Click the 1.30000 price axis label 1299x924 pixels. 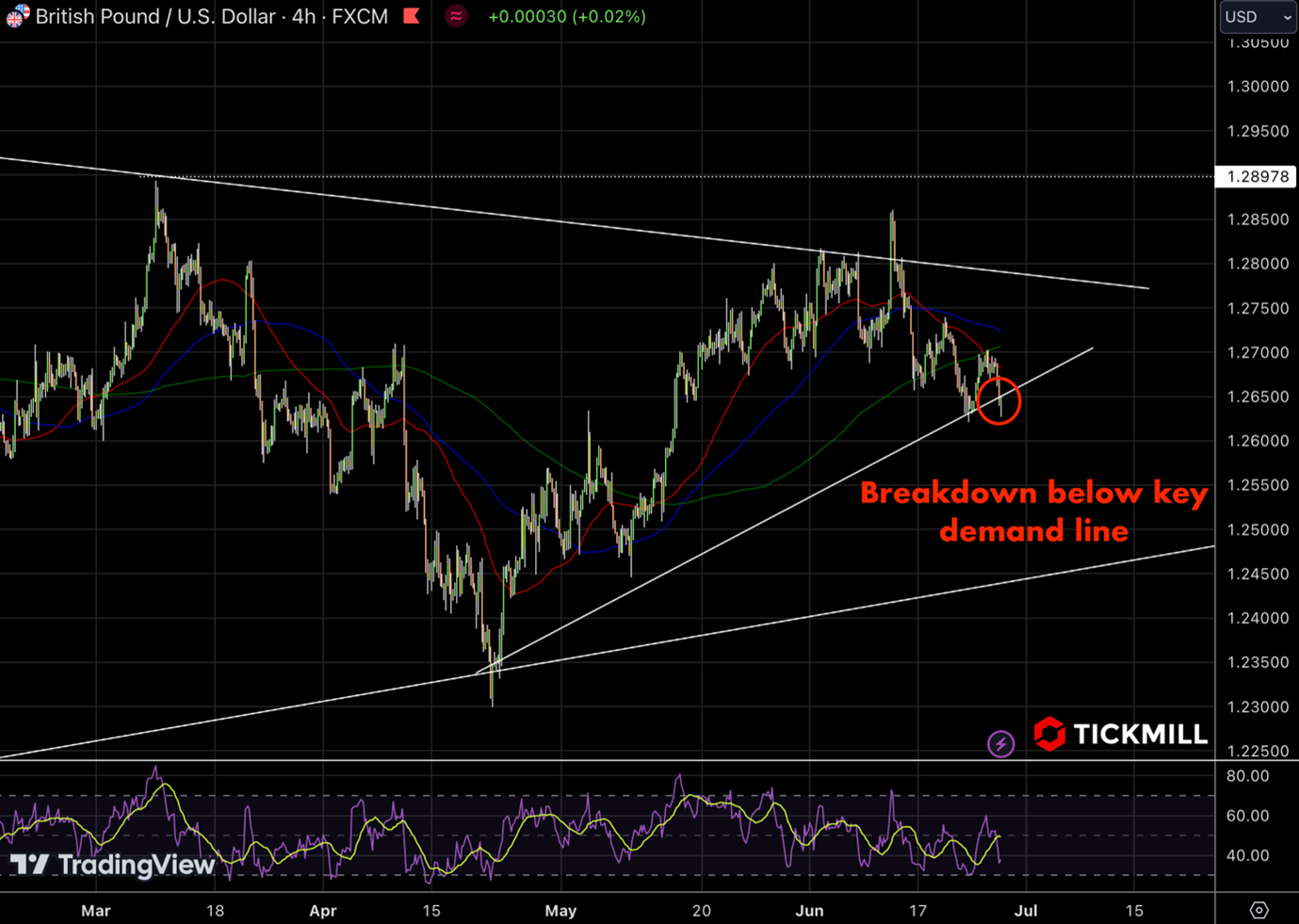pos(1258,87)
